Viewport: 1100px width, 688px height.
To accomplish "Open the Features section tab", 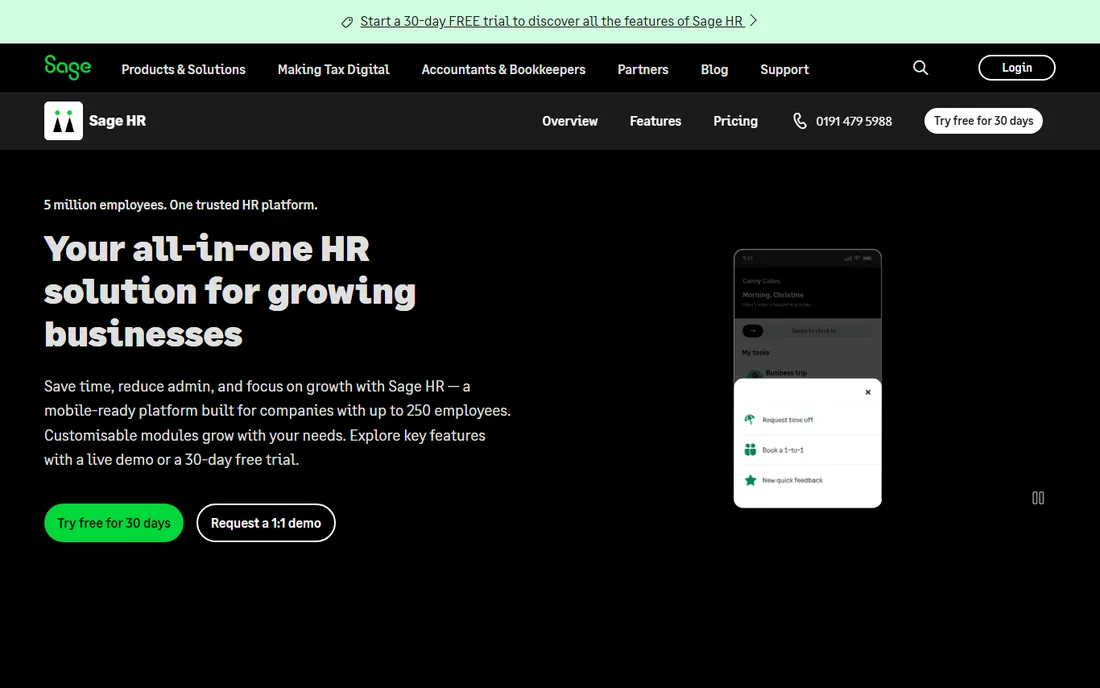I will [x=655, y=121].
